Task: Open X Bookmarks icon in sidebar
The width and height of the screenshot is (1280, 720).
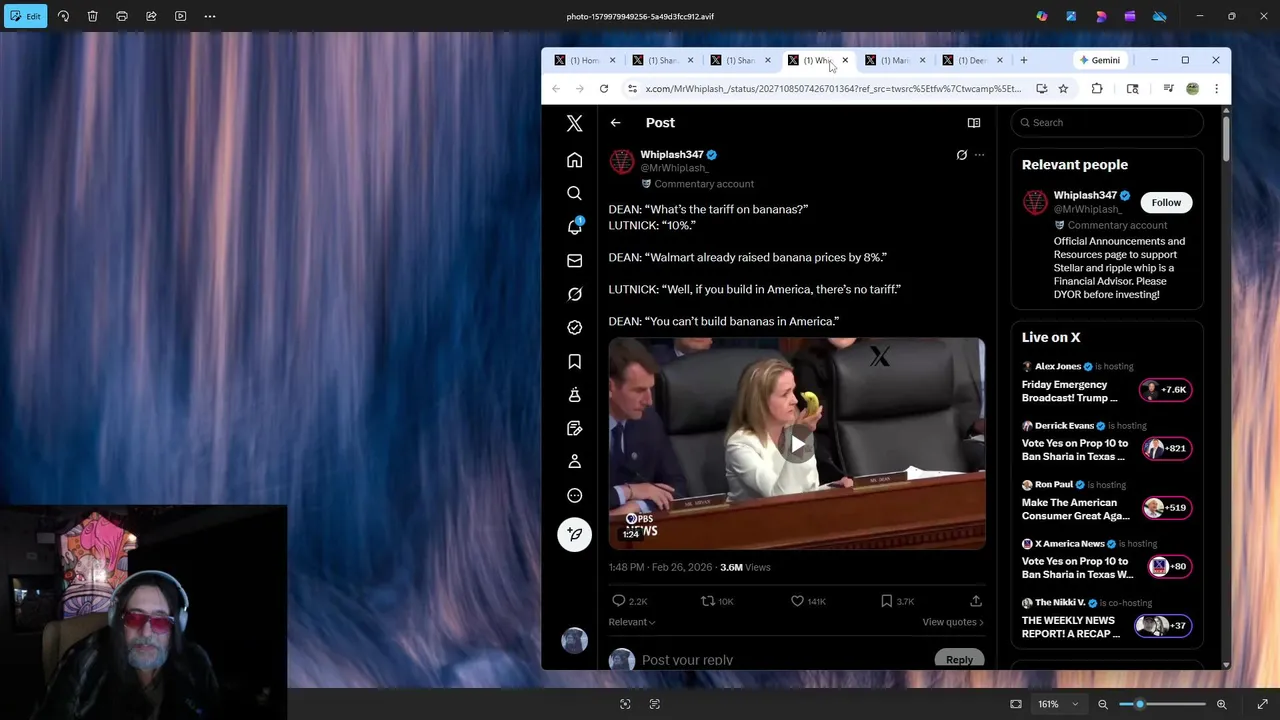Action: [x=574, y=361]
